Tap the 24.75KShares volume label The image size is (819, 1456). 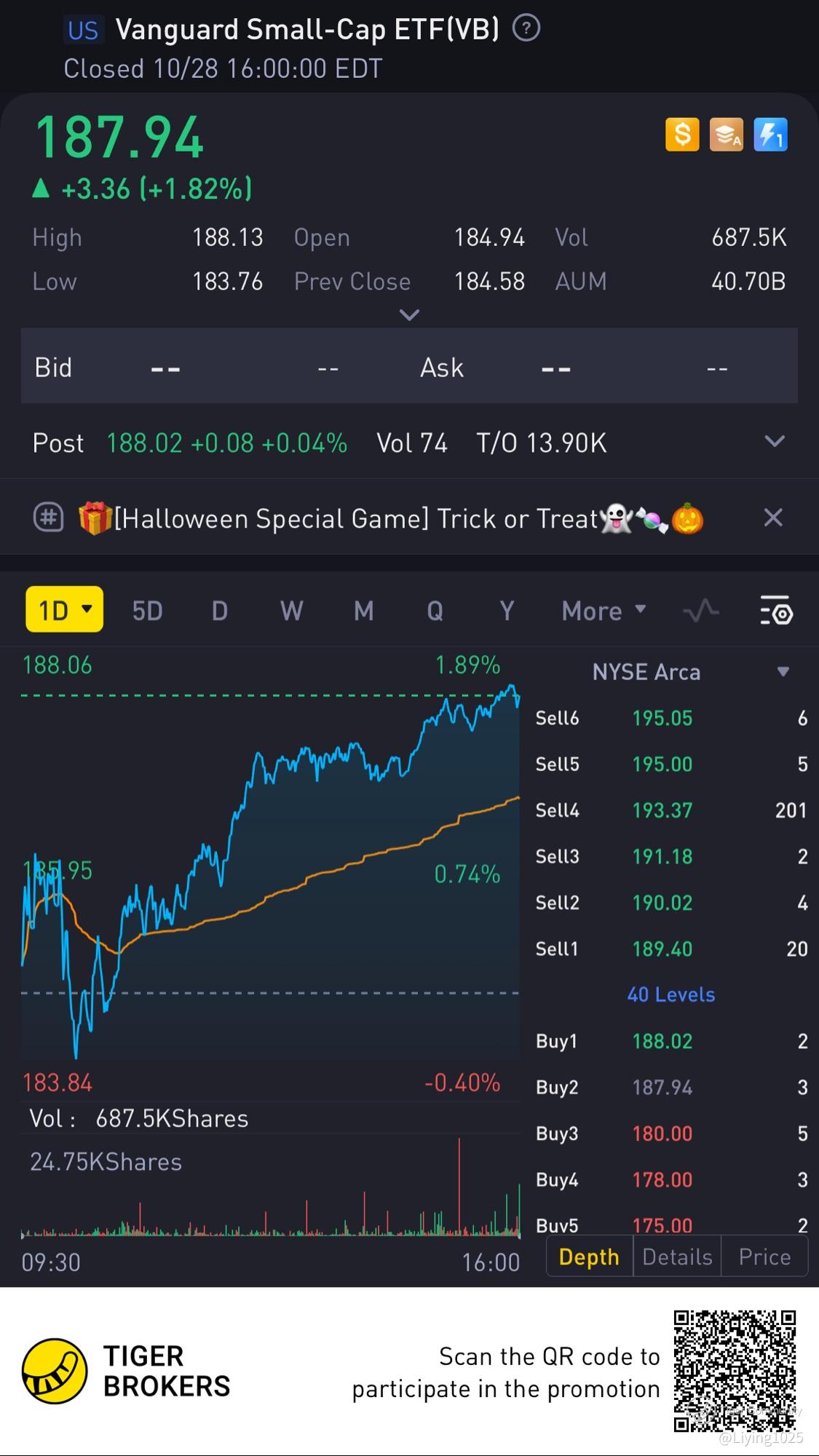pyautogui.click(x=106, y=1162)
